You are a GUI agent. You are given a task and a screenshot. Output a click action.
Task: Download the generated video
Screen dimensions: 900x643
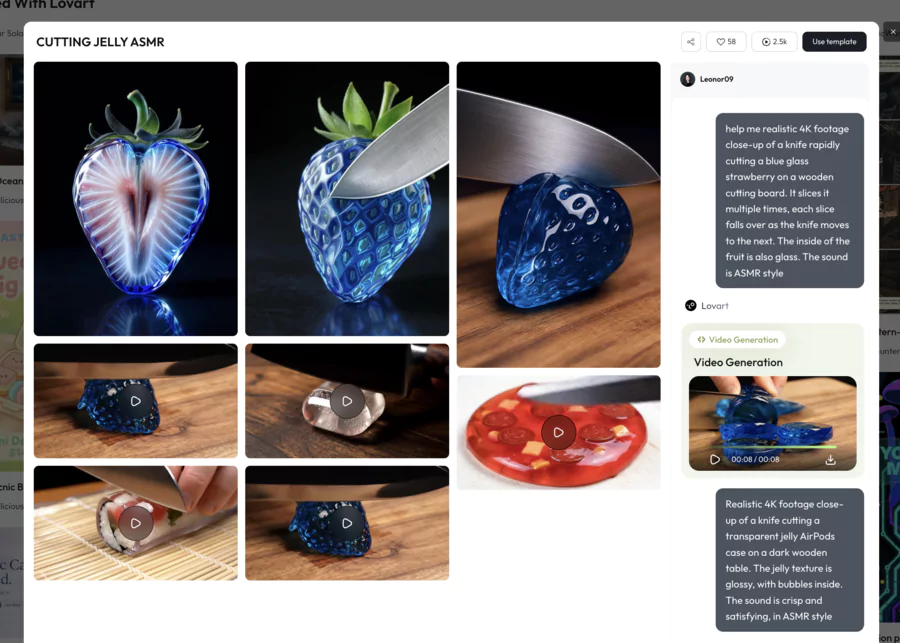click(x=830, y=460)
